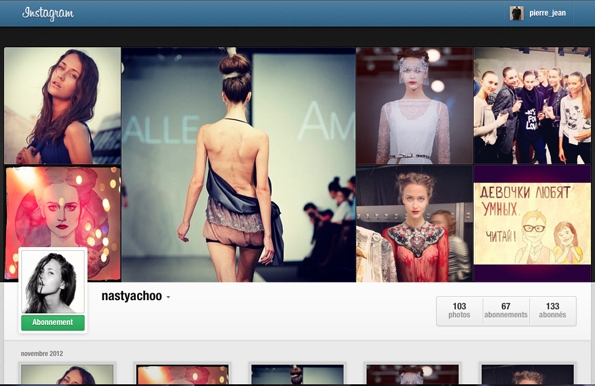Select the novembre 2012 date label

pos(42,353)
